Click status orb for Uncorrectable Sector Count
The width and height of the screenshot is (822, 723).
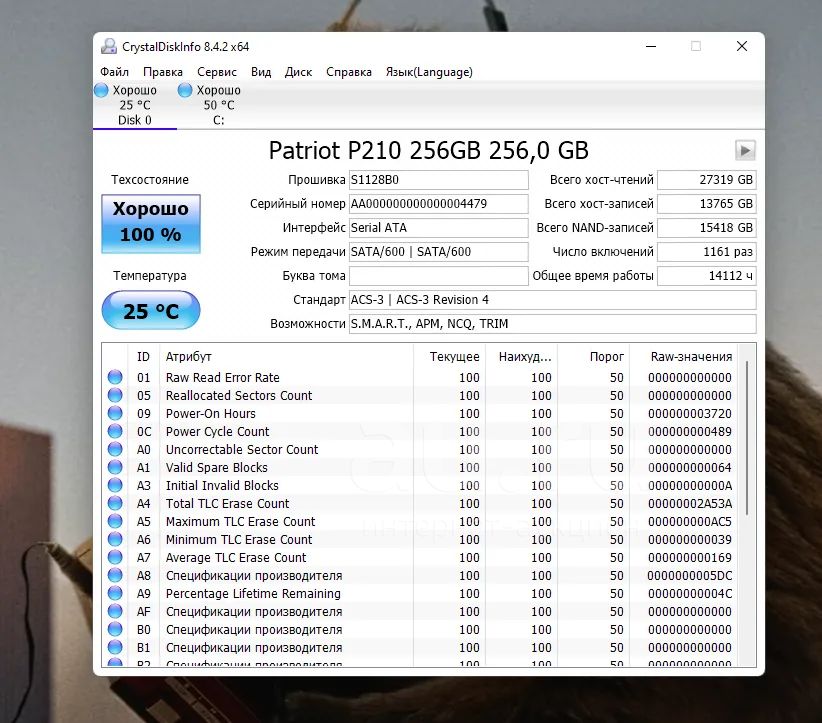(115, 449)
